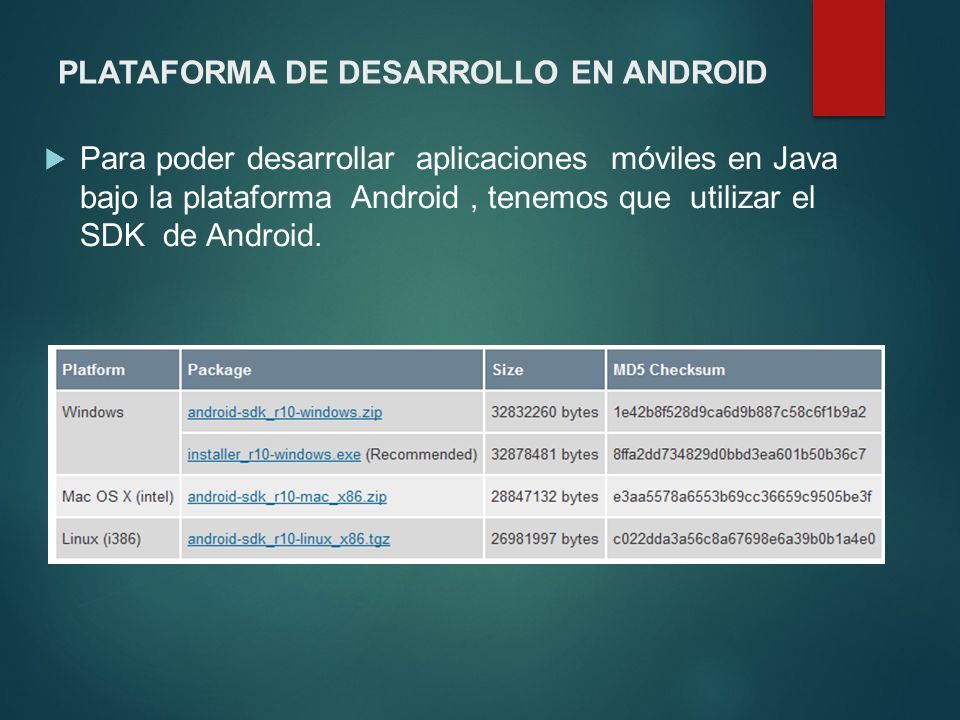Select checksum 1e42b8f528d9ca6d9b887c58c6f1b9a2
The image size is (960, 720).
(x=740, y=412)
